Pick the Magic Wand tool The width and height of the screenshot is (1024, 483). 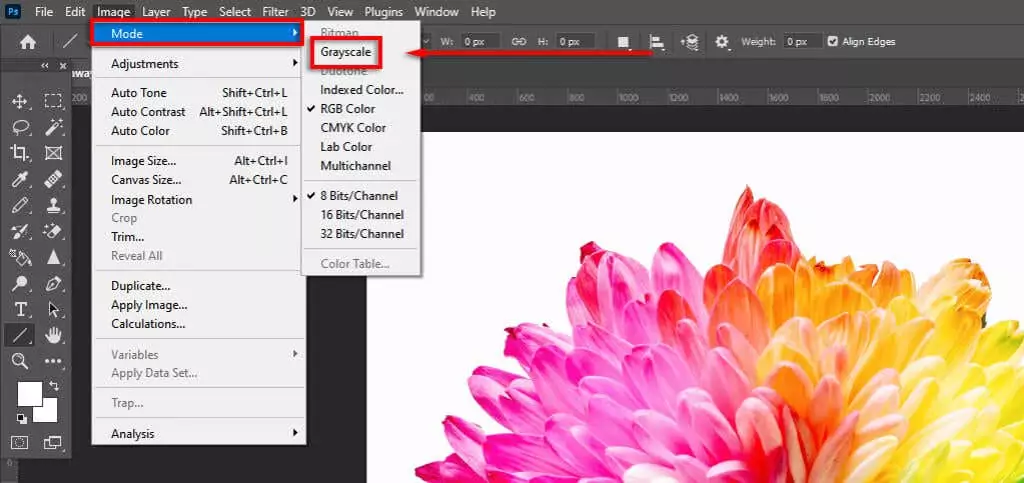click(x=54, y=127)
